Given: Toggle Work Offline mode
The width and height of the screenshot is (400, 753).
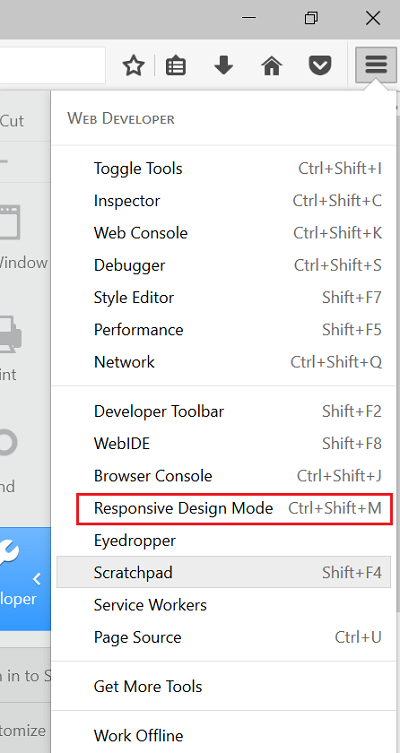Looking at the screenshot, I should (223, 736).
